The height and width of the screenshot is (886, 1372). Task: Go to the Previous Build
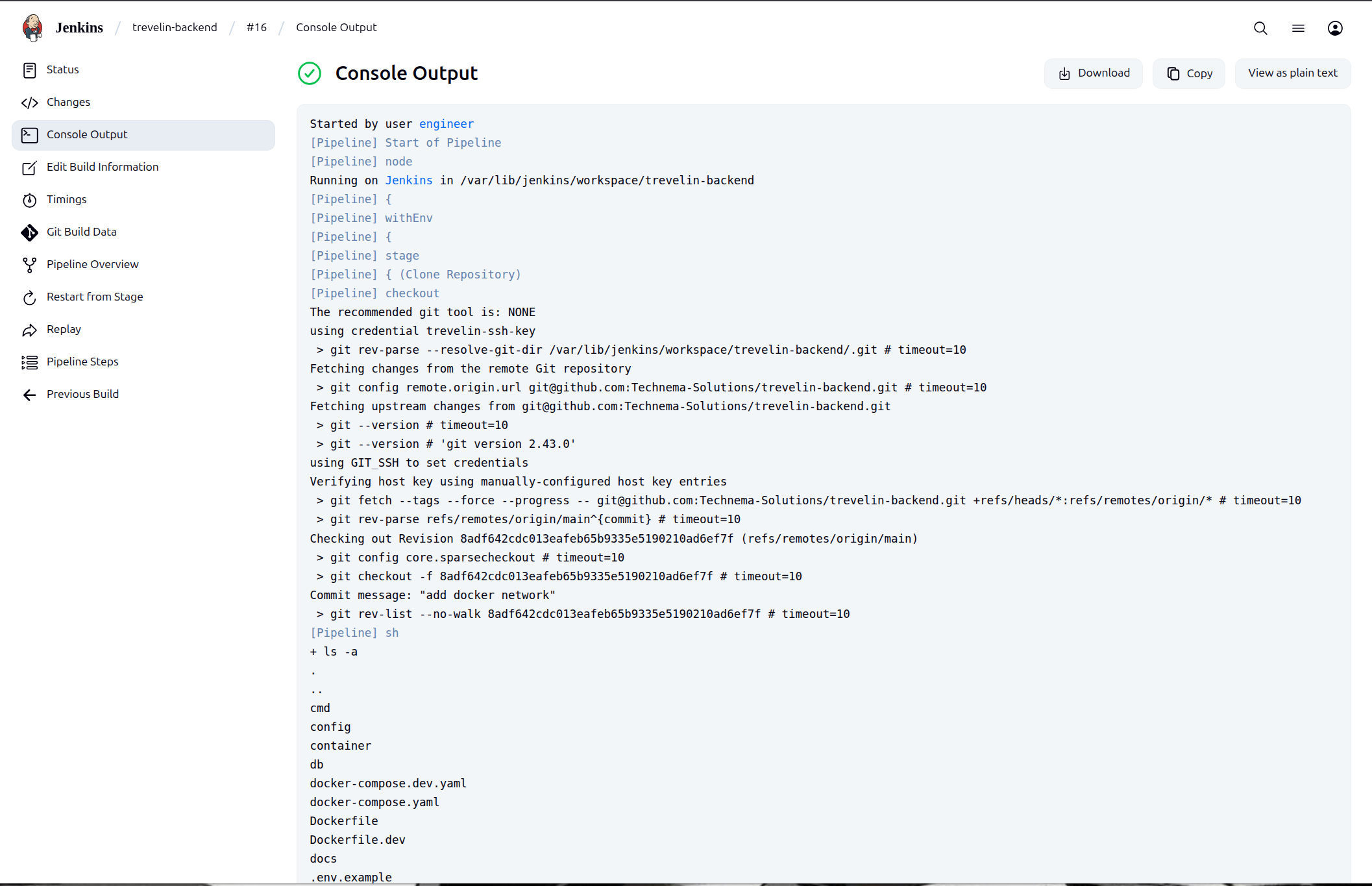pyautogui.click(x=82, y=394)
